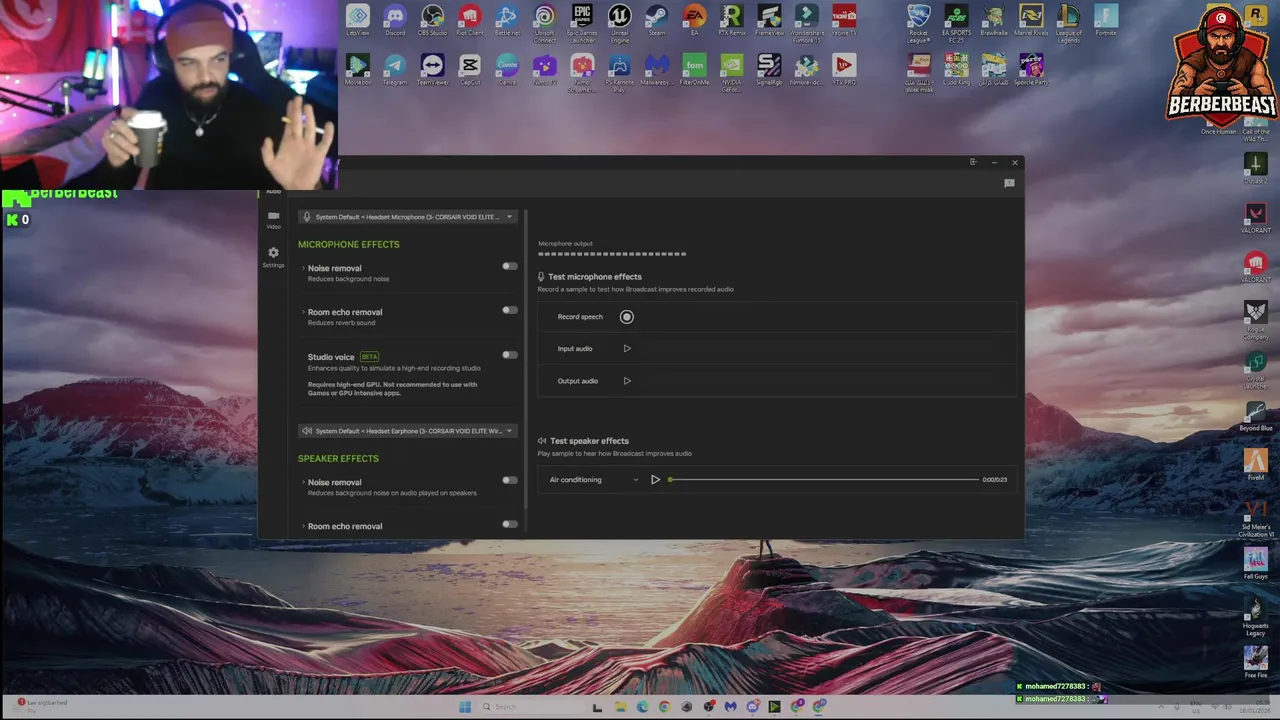
Task: Open Malwarebytes desktop icon
Action: point(657,70)
